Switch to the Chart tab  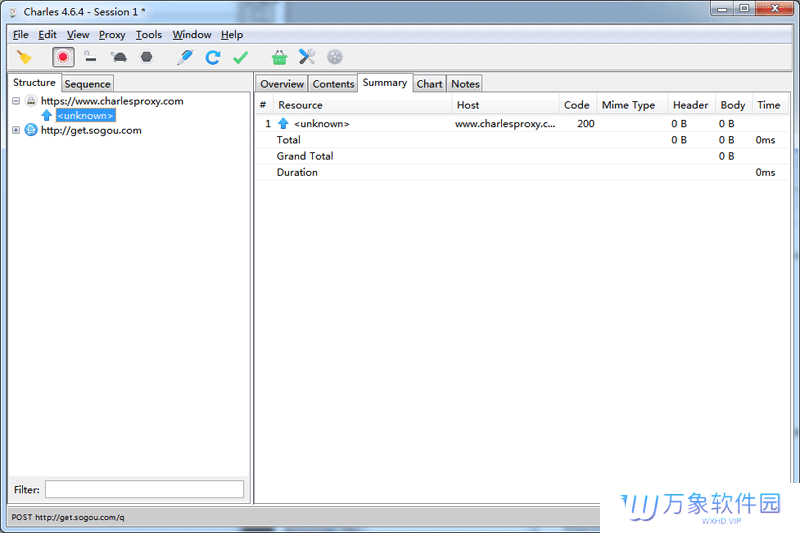pyautogui.click(x=429, y=84)
